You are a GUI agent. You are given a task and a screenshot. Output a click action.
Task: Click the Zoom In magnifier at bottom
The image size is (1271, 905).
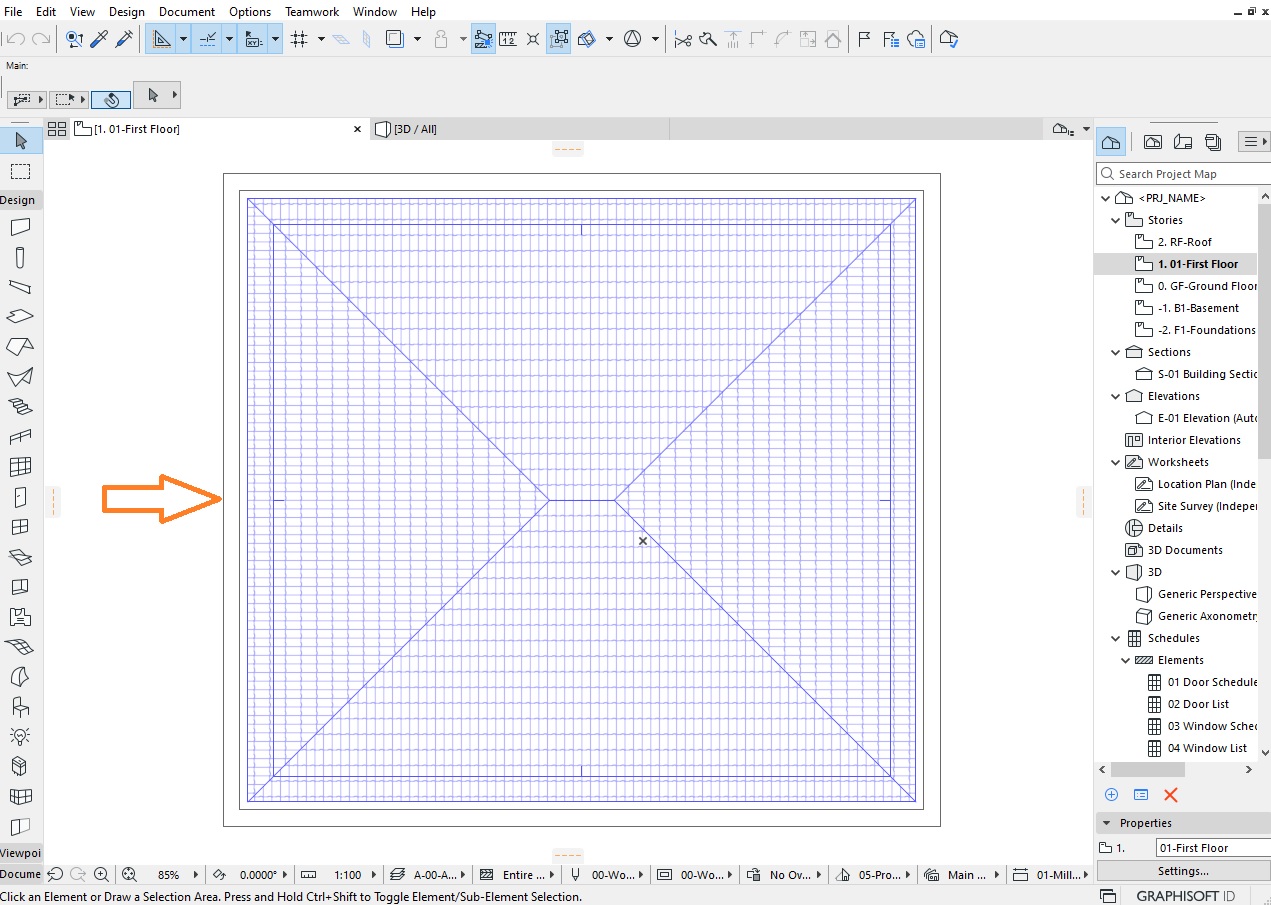(102, 874)
